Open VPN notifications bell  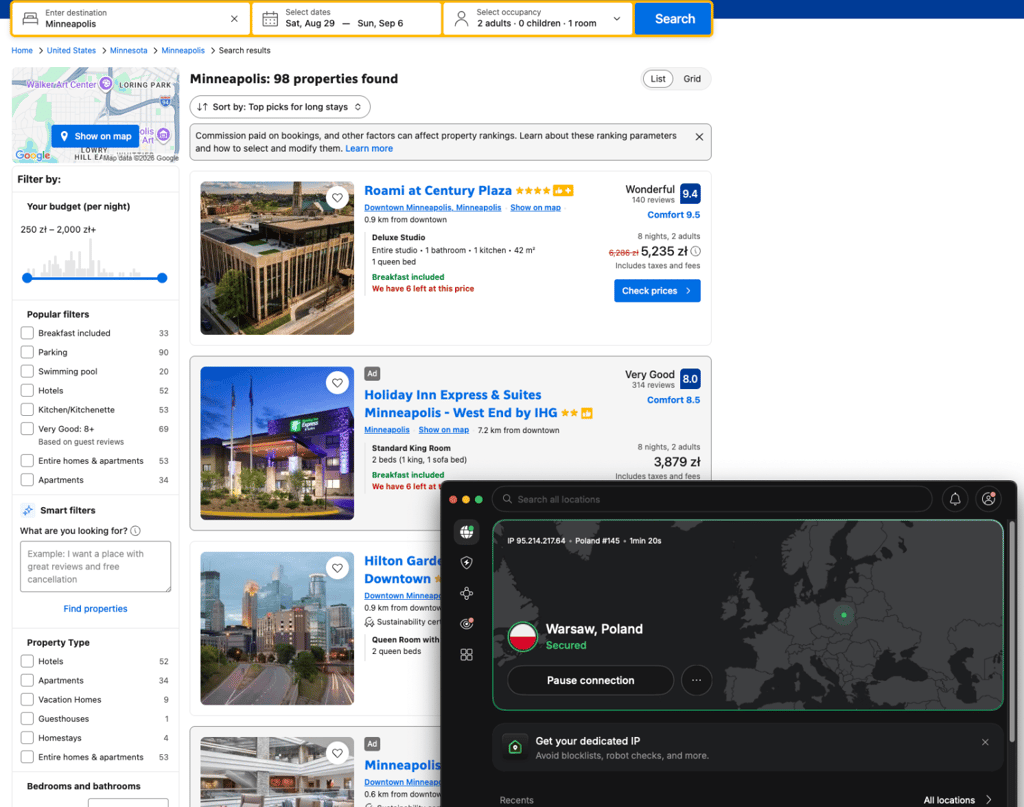pos(955,499)
